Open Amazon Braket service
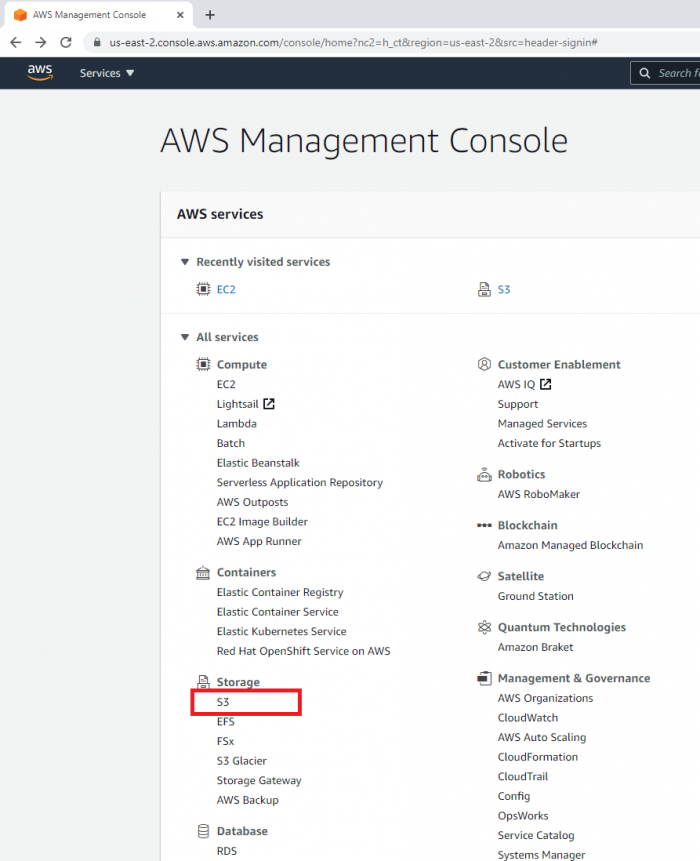 535,647
